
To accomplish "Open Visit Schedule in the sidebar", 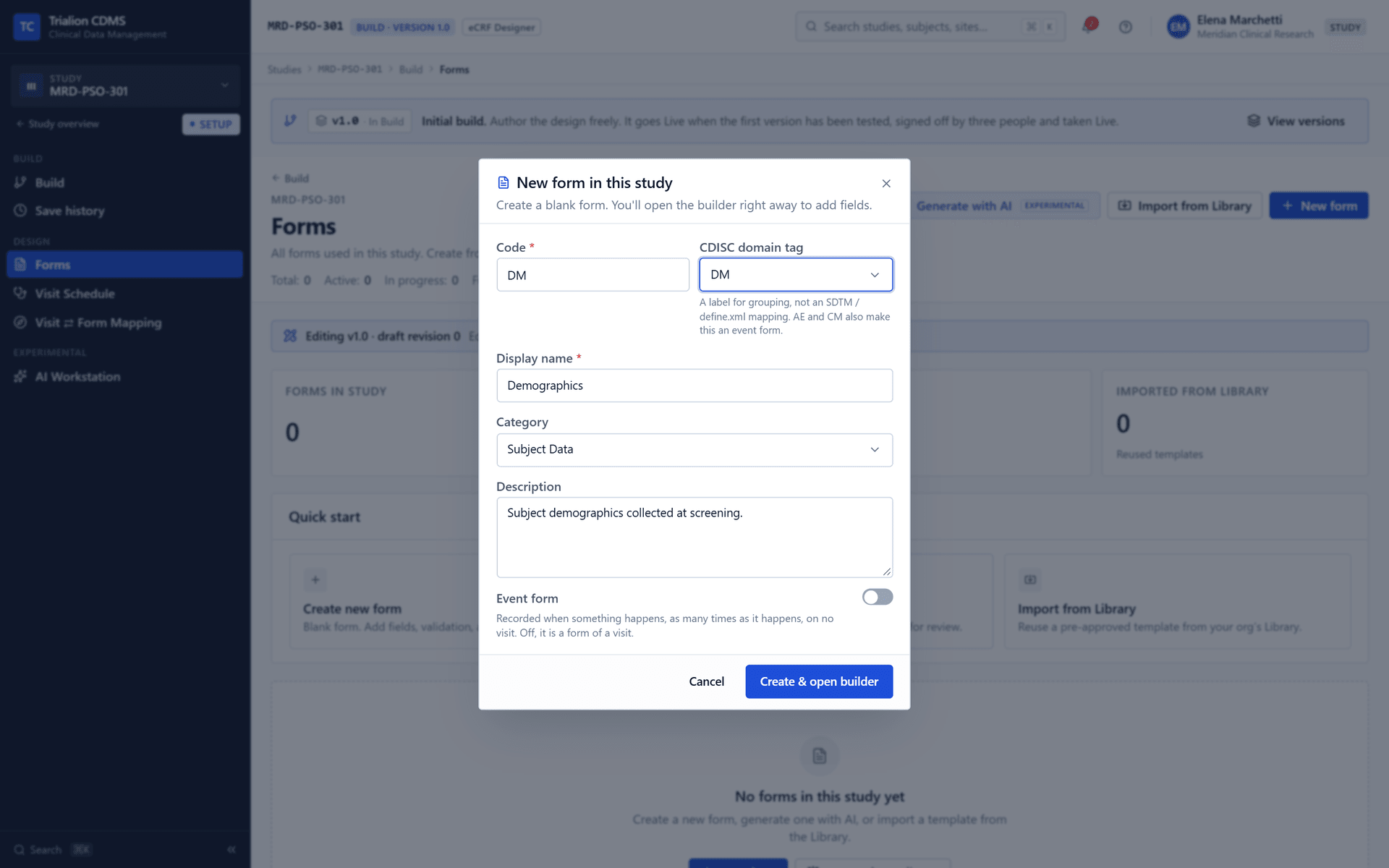I will [125, 294].
